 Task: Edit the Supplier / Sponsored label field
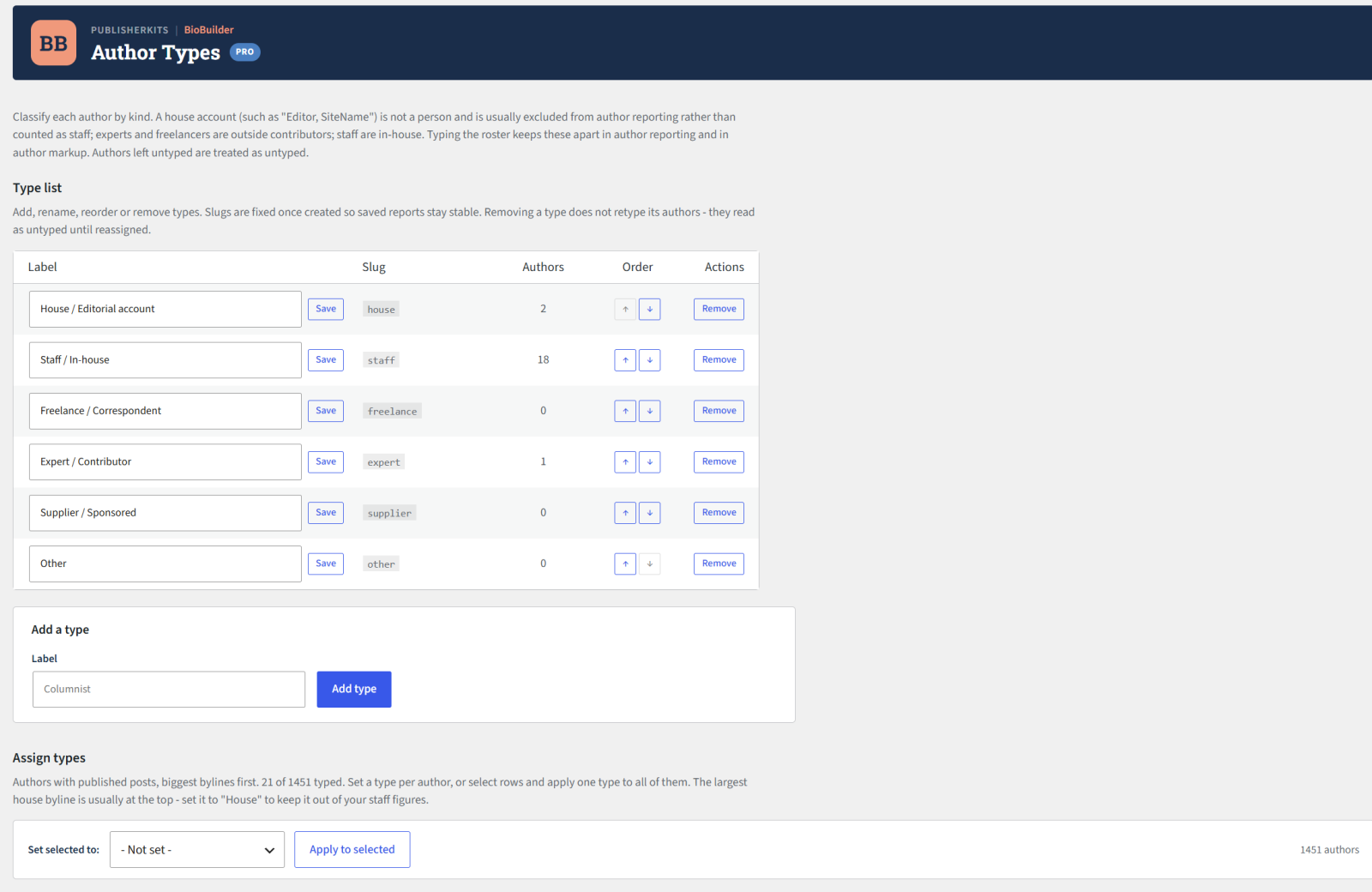click(x=165, y=513)
